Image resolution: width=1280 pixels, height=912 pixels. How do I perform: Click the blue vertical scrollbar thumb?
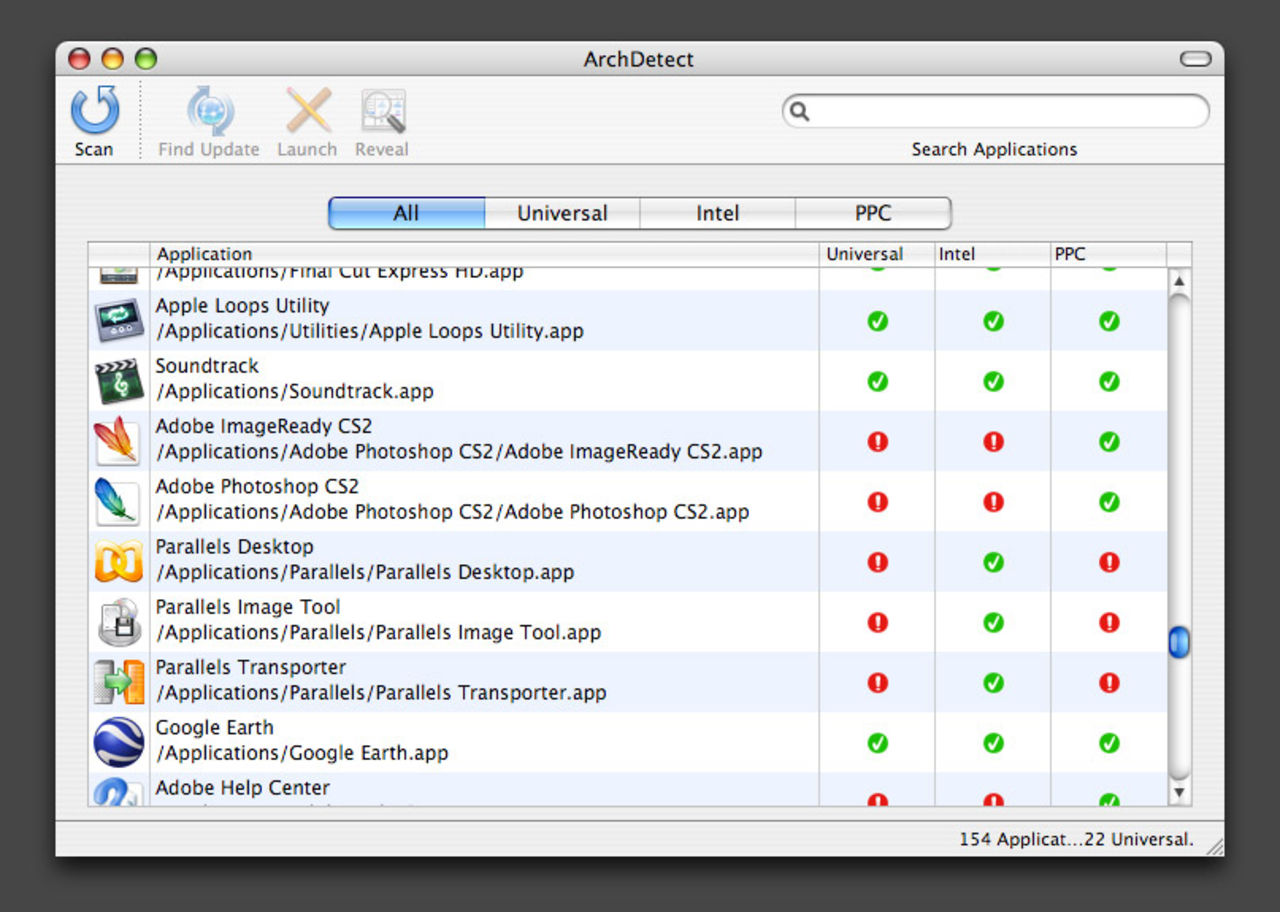pos(1179,641)
